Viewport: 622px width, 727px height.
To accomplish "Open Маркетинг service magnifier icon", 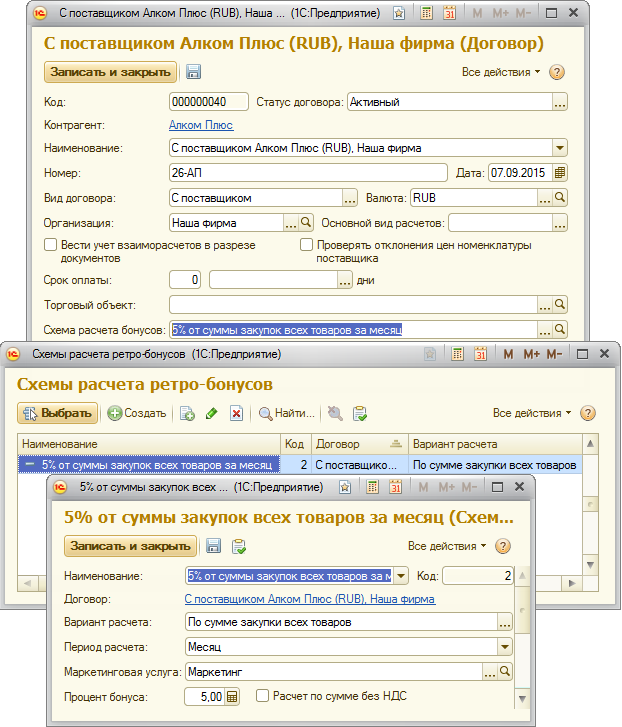I will point(505,671).
